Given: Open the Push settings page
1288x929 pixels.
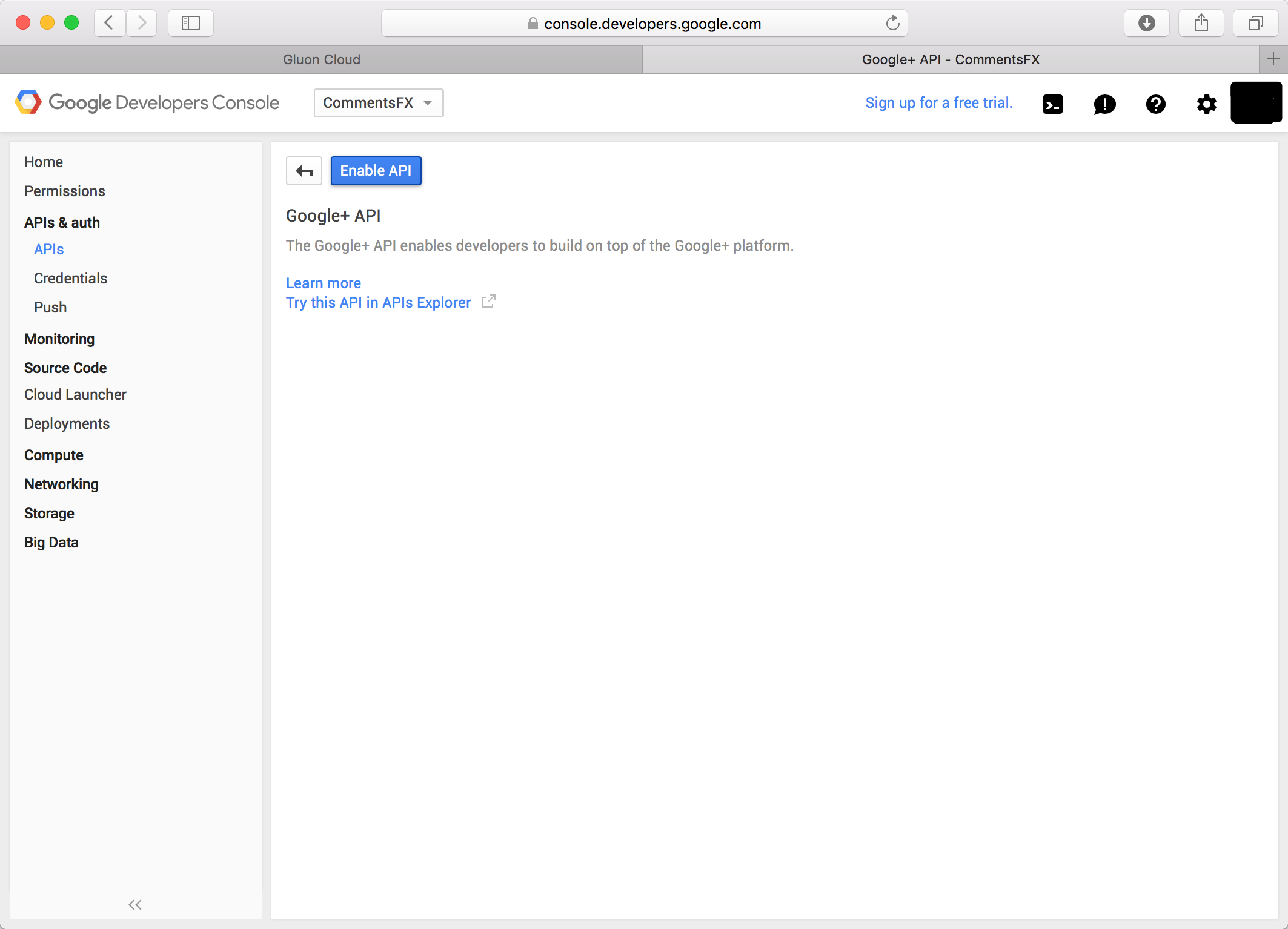Looking at the screenshot, I should (50, 308).
